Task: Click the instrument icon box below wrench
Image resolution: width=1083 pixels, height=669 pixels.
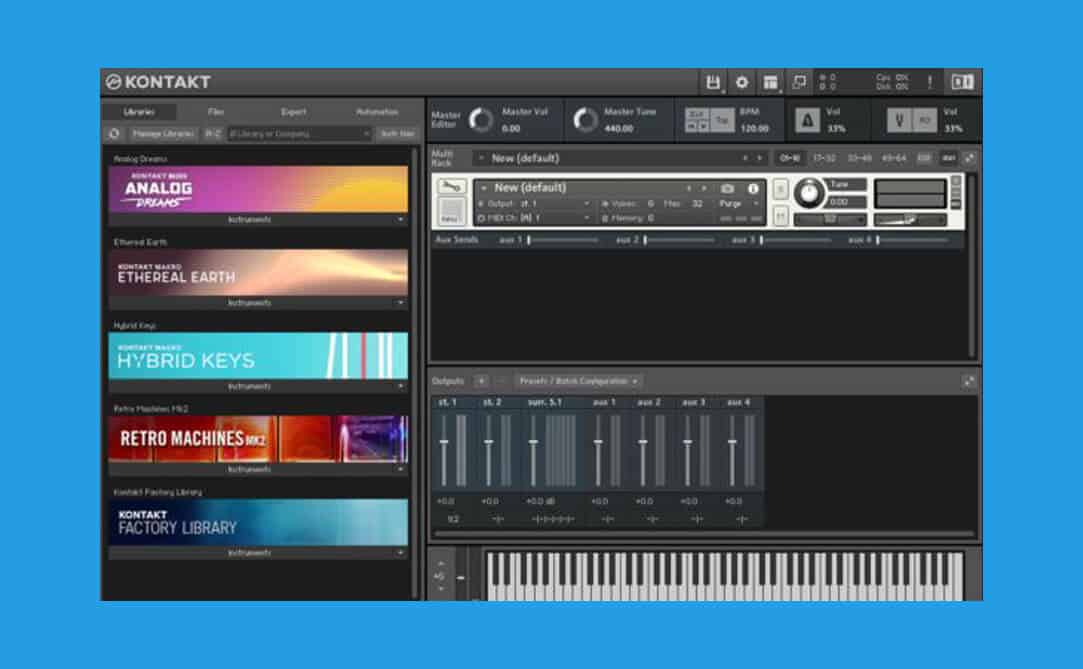Action: (x=451, y=211)
